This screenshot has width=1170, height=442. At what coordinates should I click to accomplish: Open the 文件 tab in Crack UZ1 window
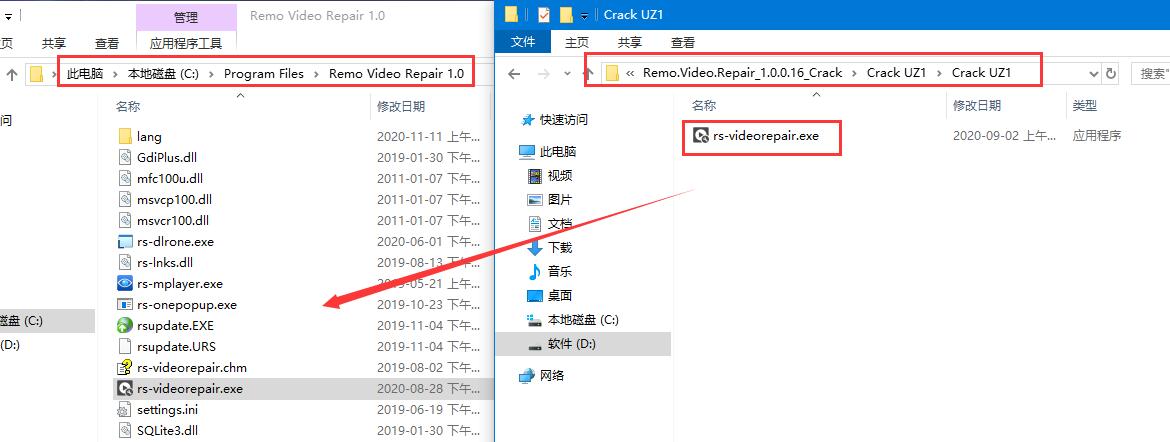click(523, 43)
